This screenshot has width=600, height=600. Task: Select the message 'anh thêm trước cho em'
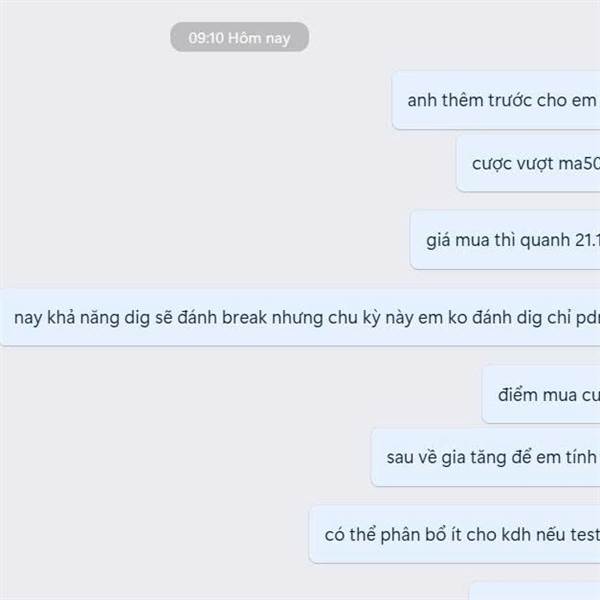496,100
